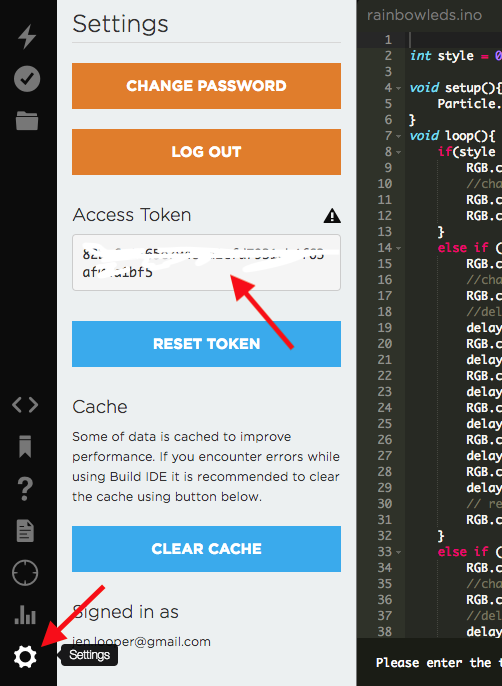Click the RESET TOKEN button
Image resolution: width=502 pixels, height=686 pixels.
point(207,344)
